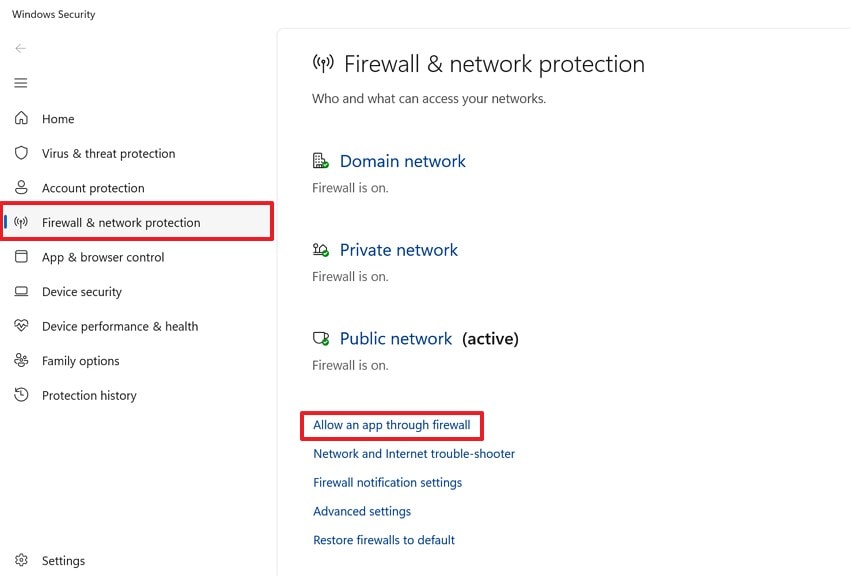Click the Device security laptop icon
Viewport: 850px width, 576px height.
coord(21,291)
